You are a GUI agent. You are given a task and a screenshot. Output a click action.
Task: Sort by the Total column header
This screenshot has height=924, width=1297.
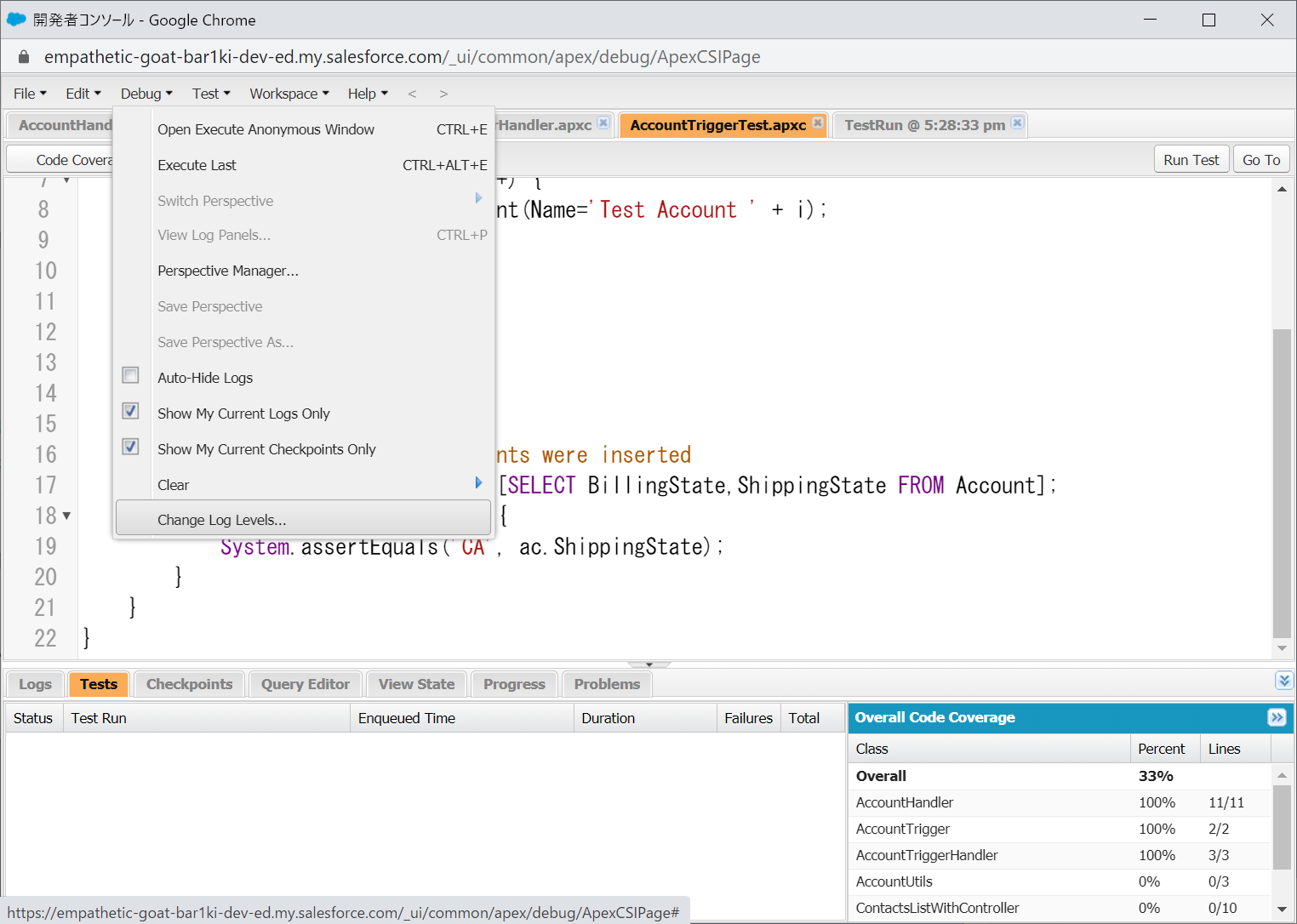813,718
